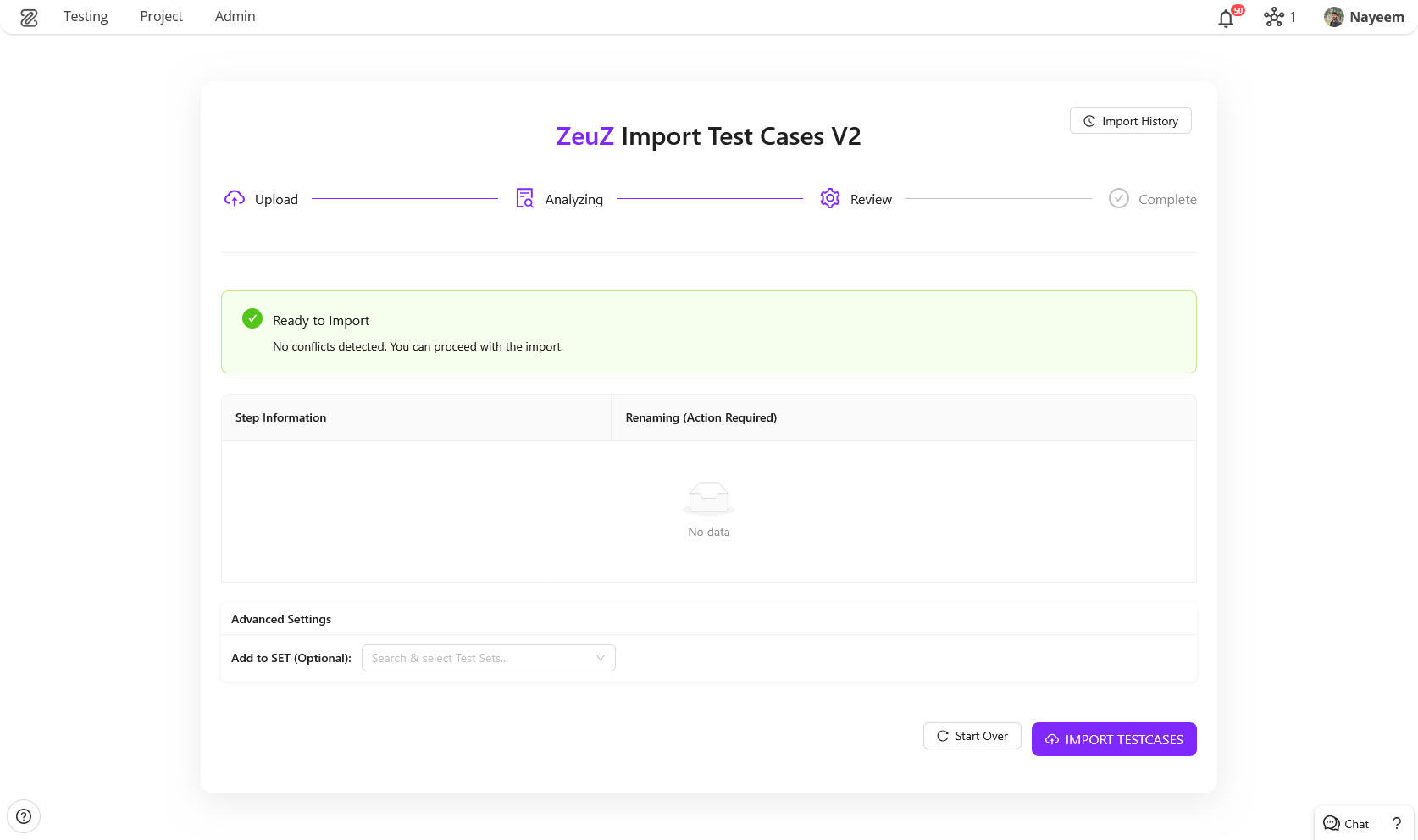The image size is (1418, 840).
Task: Click the Start Over button
Action: (972, 736)
